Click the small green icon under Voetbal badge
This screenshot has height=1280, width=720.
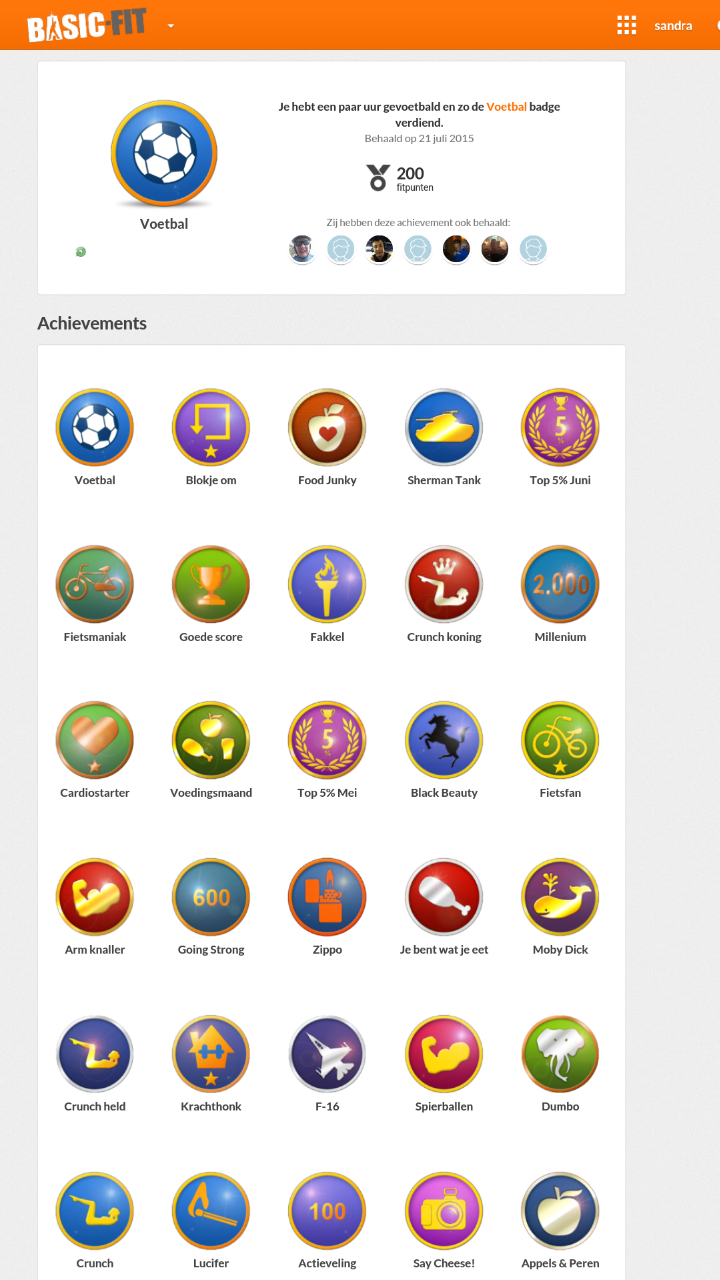[x=81, y=252]
